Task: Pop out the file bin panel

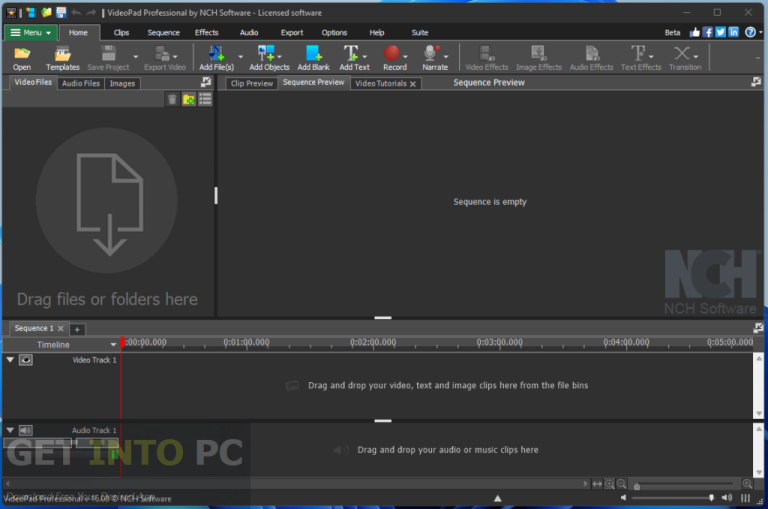Action: tap(206, 82)
